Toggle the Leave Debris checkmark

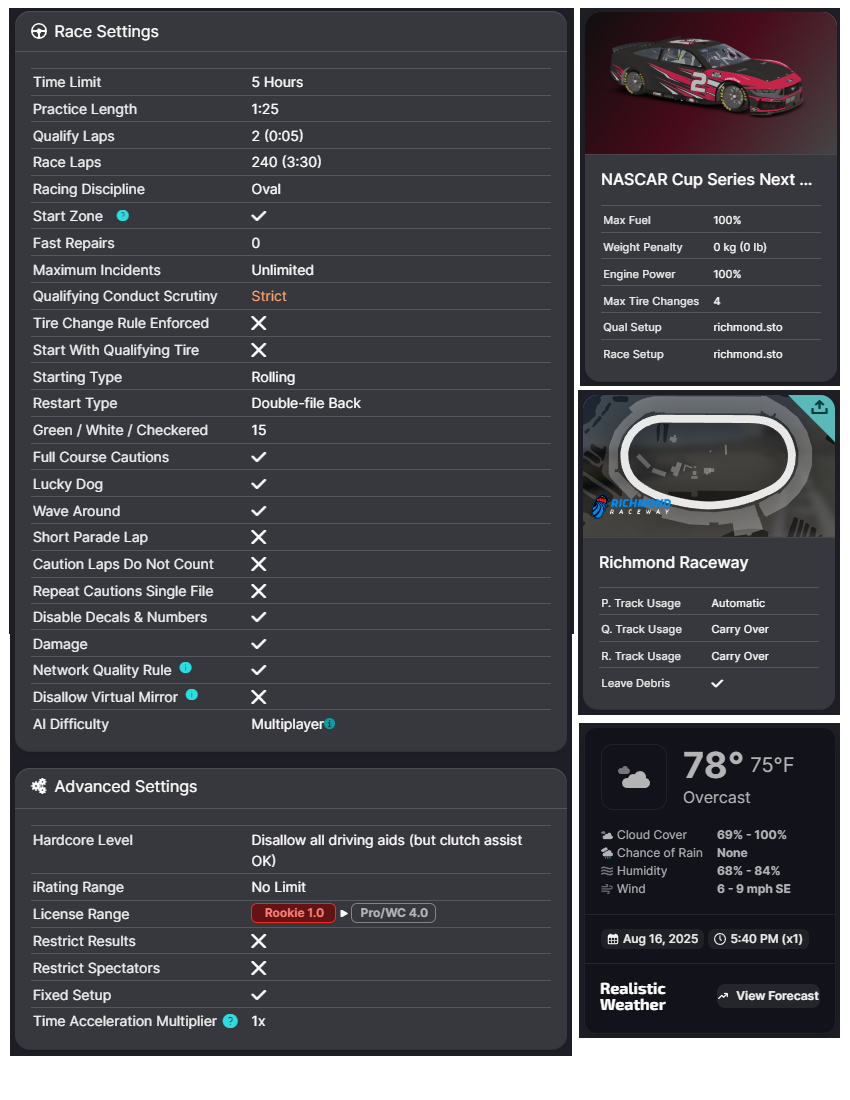(x=717, y=683)
